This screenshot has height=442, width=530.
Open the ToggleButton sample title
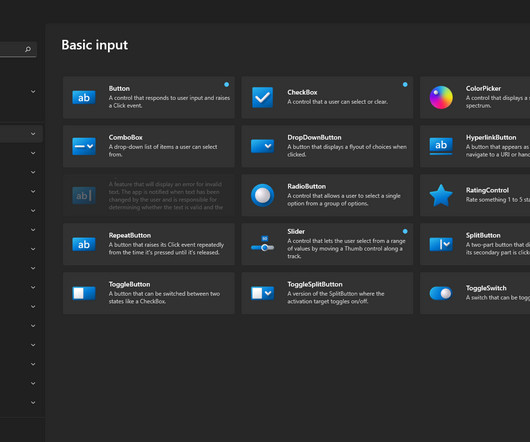129,285
